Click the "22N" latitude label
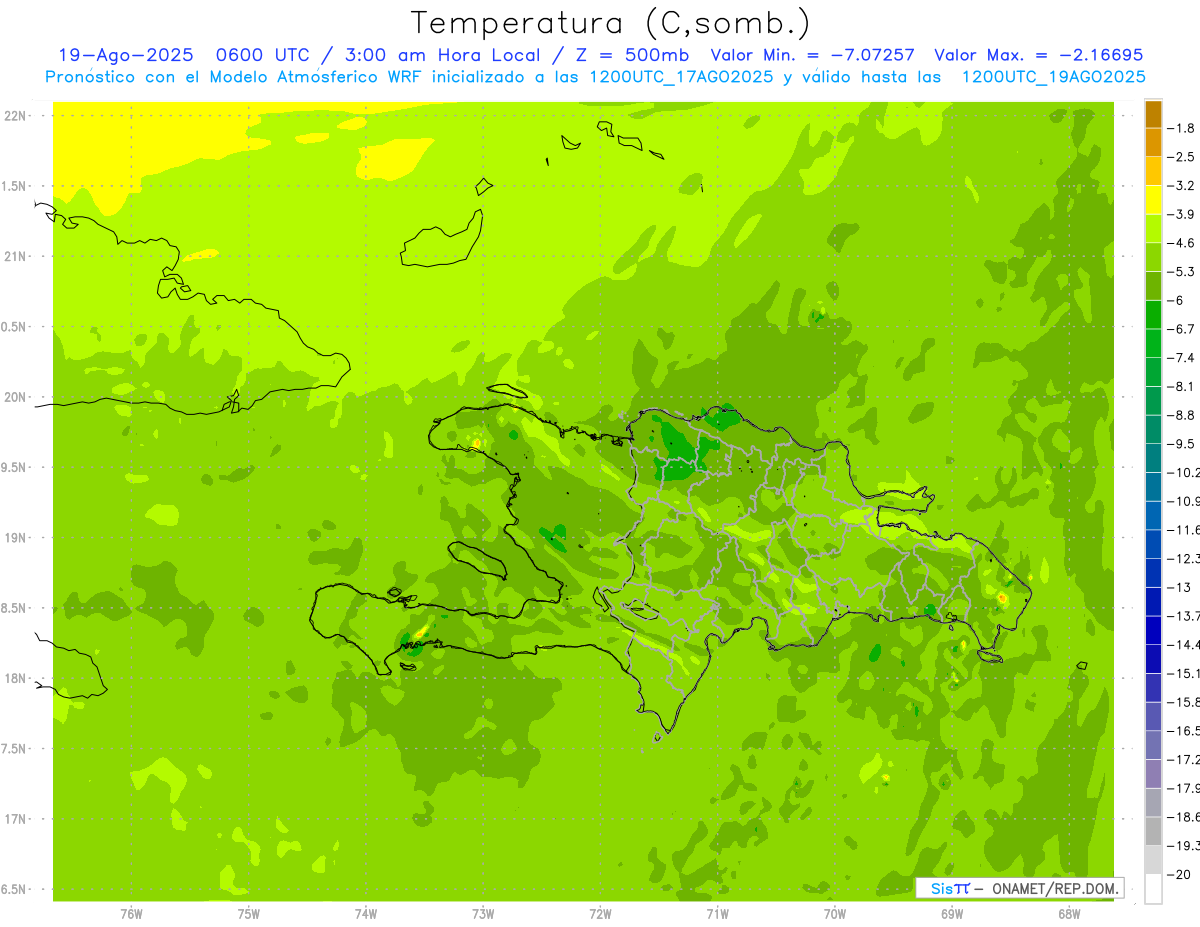 tap(15, 116)
